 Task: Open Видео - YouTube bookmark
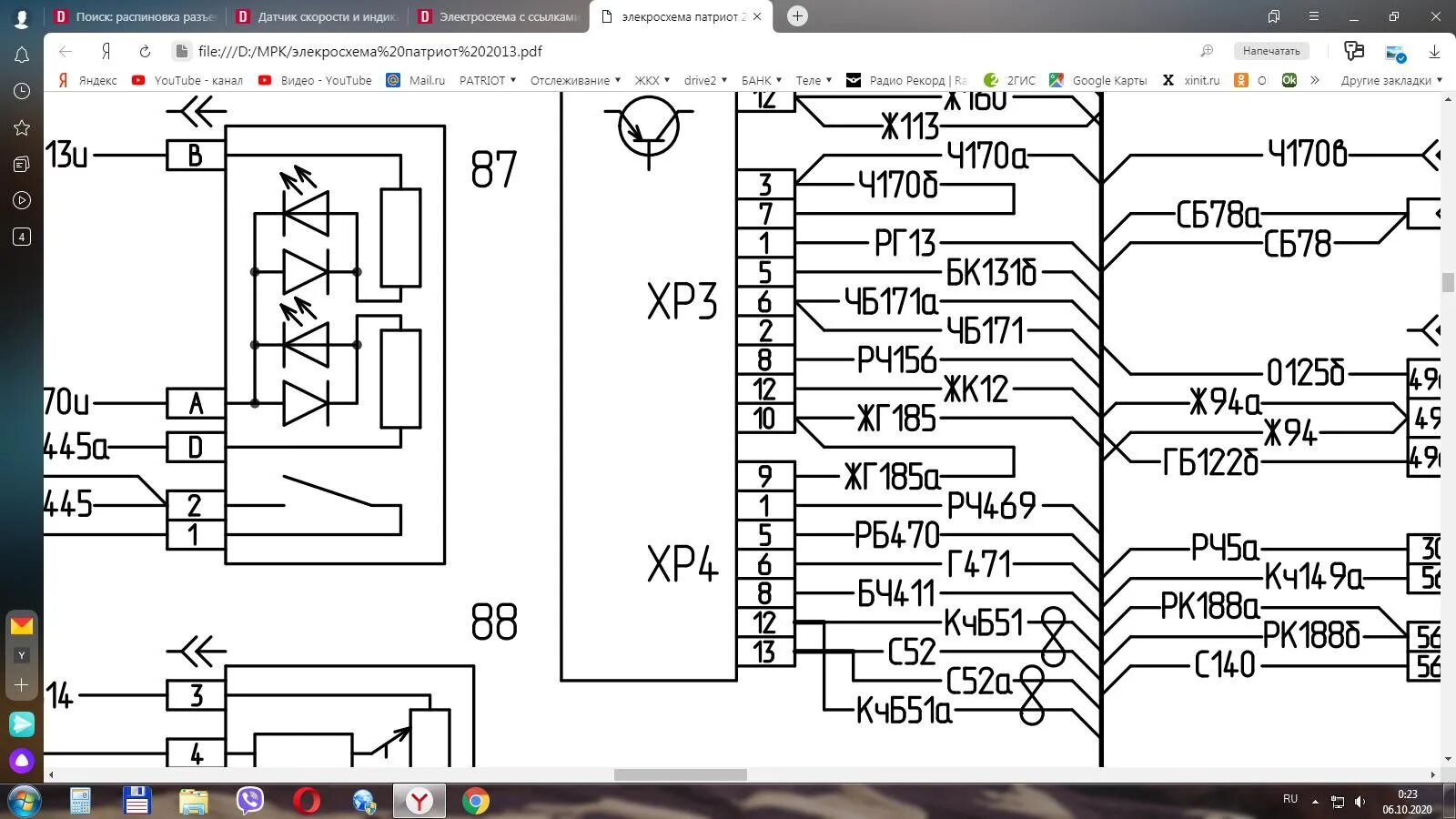[315, 80]
